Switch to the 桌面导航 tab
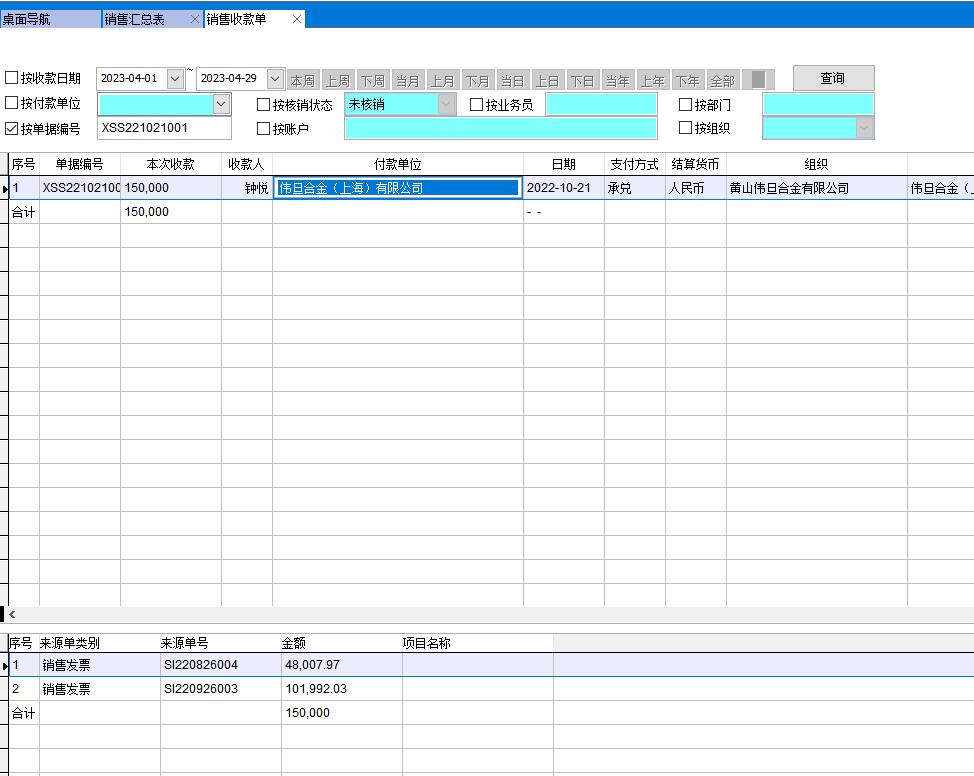The height and width of the screenshot is (776, 974). point(50,19)
